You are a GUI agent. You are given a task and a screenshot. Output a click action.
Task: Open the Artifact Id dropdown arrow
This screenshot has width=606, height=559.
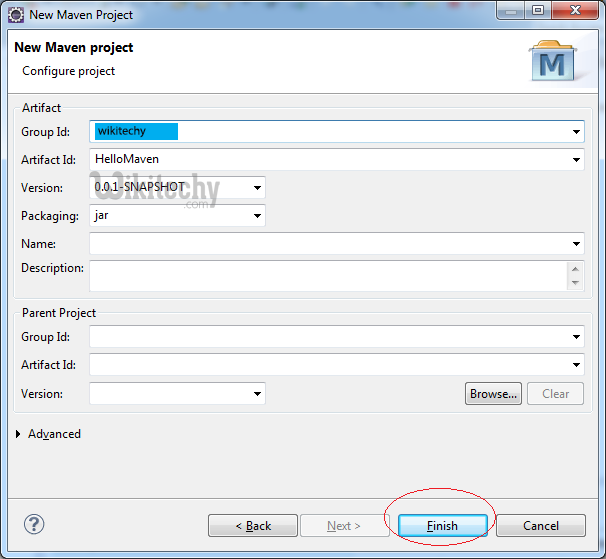click(577, 159)
